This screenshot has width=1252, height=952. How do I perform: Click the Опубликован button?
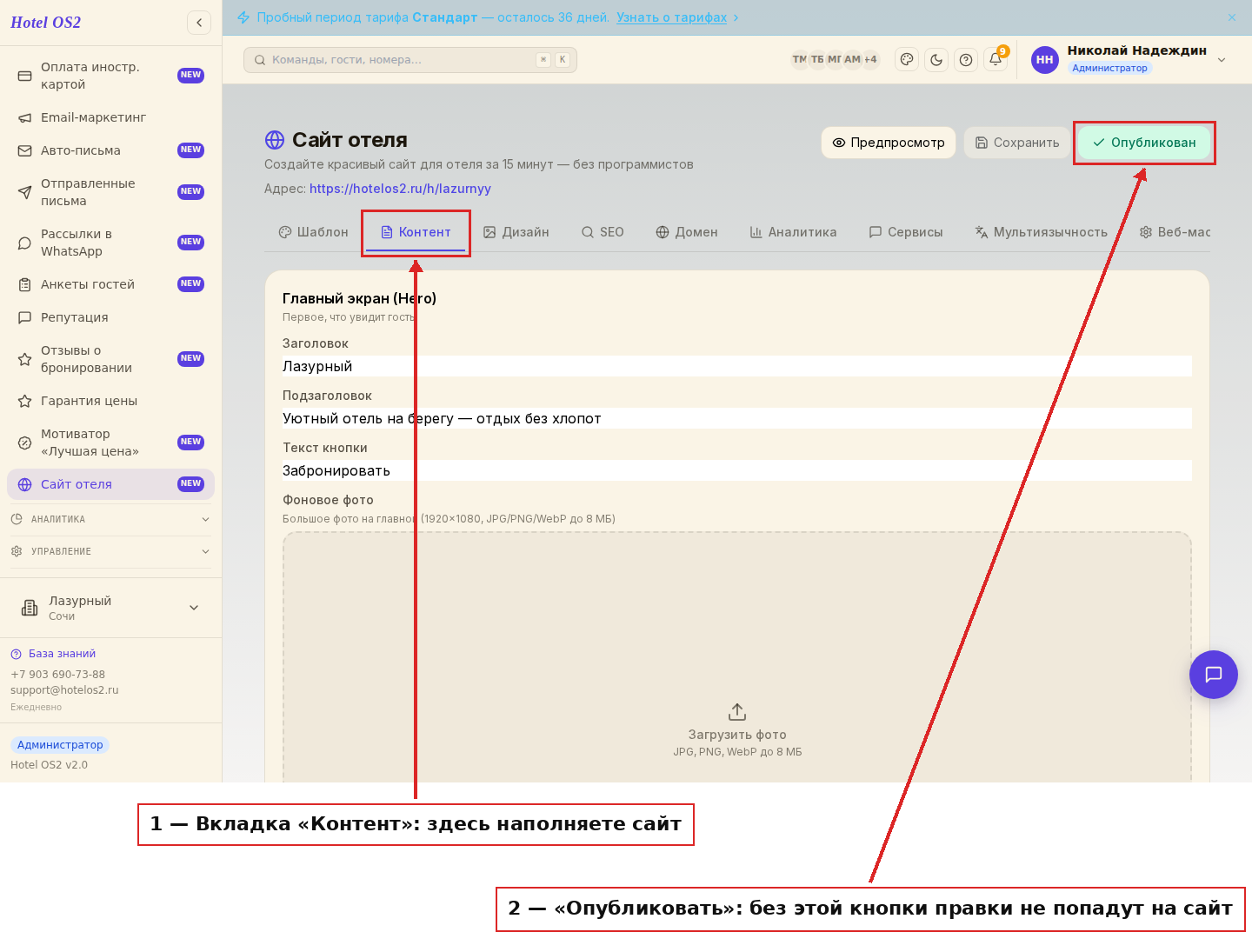point(1144,143)
